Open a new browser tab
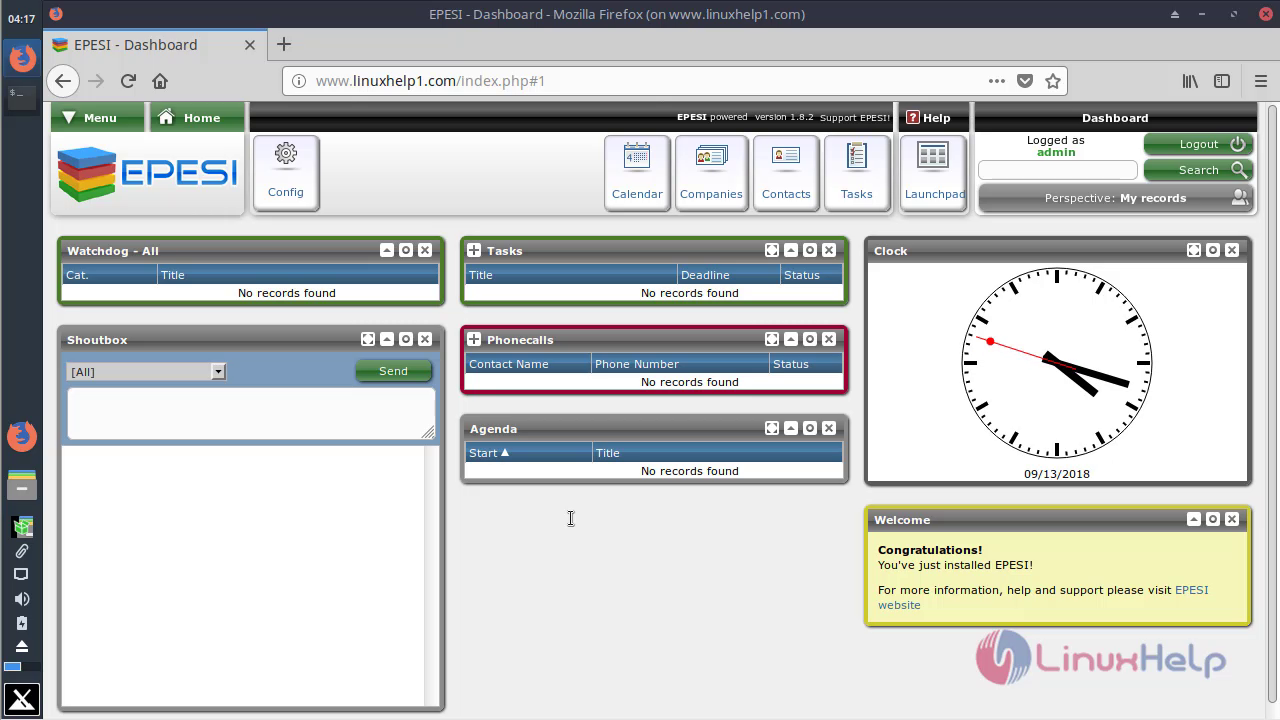The height and width of the screenshot is (720, 1280). [x=284, y=44]
